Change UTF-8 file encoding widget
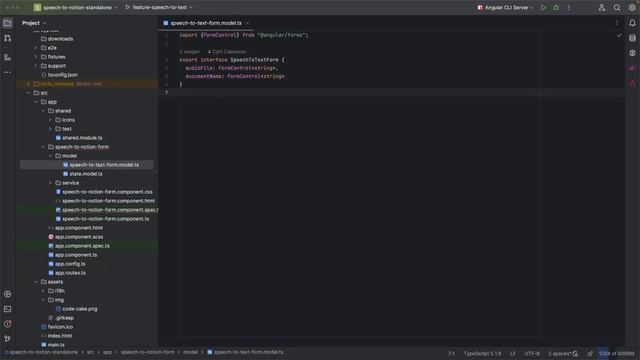This screenshot has height=360, width=640. tap(532, 353)
